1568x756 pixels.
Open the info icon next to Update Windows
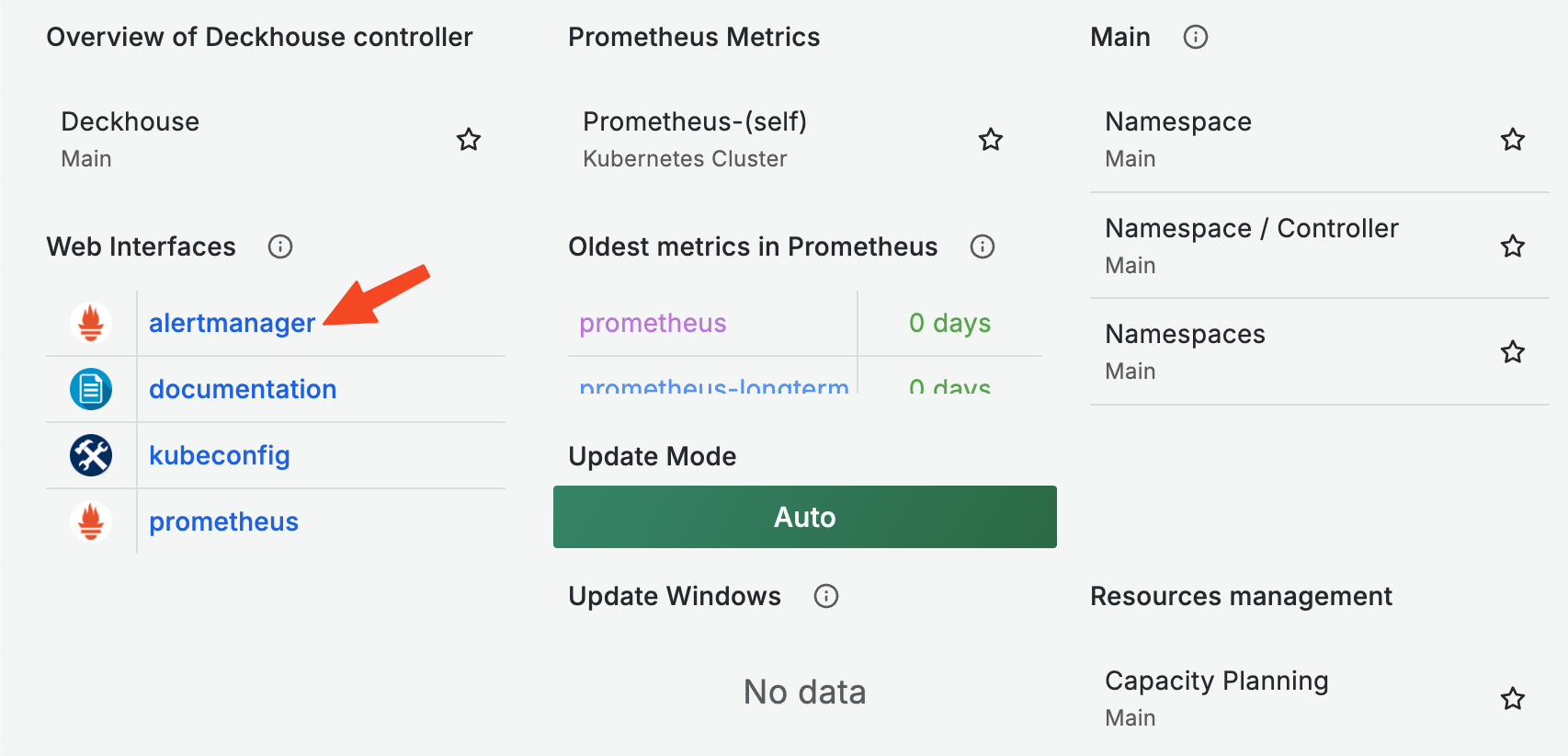(825, 596)
